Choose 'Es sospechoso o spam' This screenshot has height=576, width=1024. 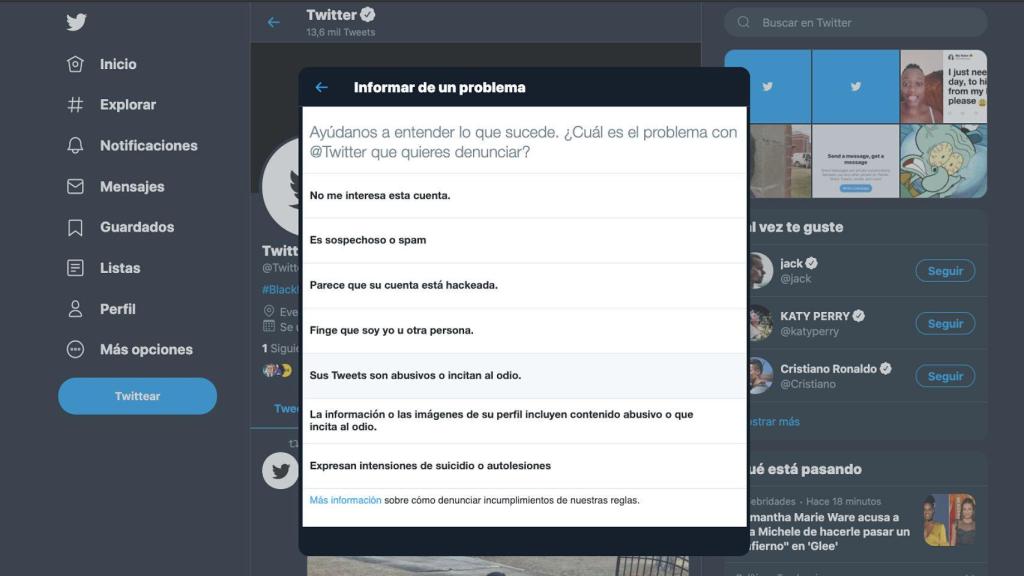pyautogui.click(x=524, y=240)
